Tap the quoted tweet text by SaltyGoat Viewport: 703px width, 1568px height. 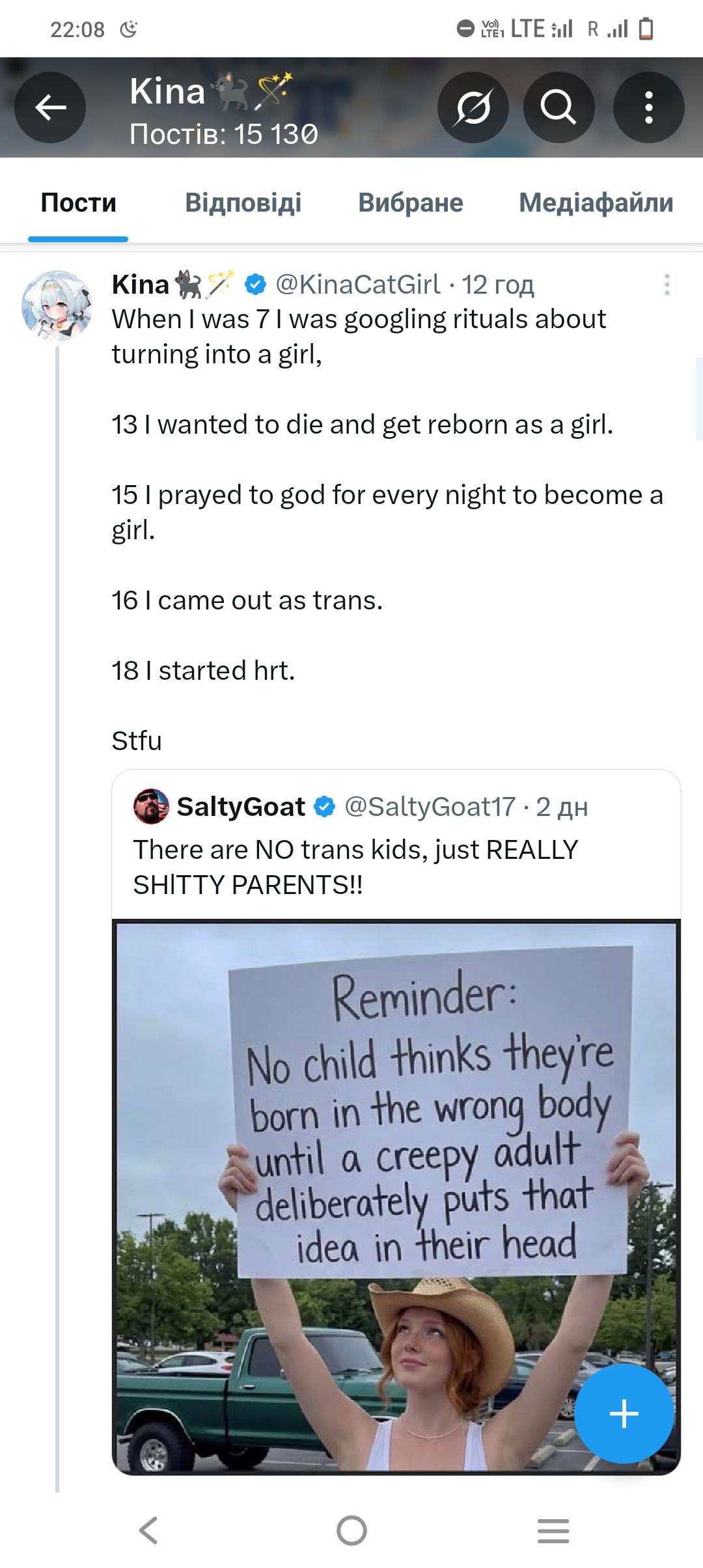[x=355, y=867]
